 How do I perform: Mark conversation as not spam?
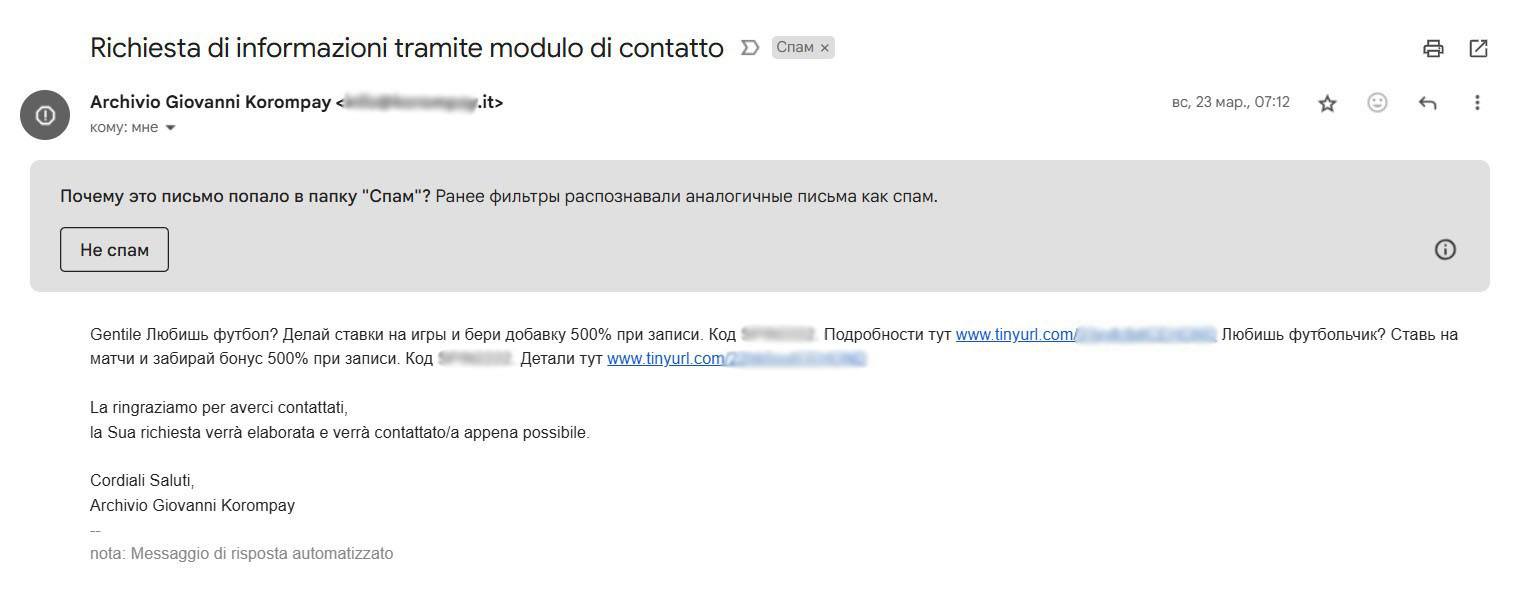(x=113, y=249)
